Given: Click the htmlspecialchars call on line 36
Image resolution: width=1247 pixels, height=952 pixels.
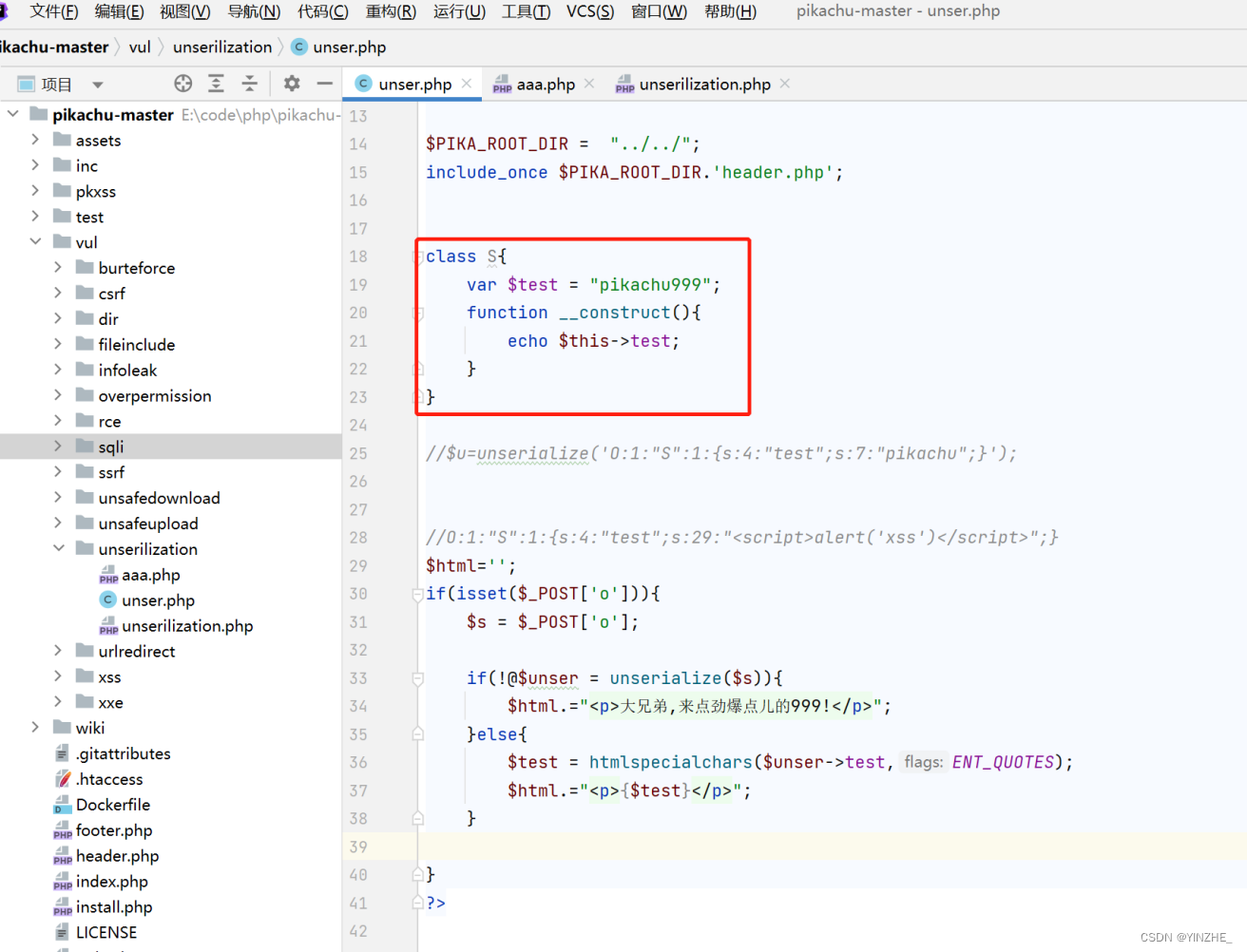Looking at the screenshot, I should tap(670, 762).
